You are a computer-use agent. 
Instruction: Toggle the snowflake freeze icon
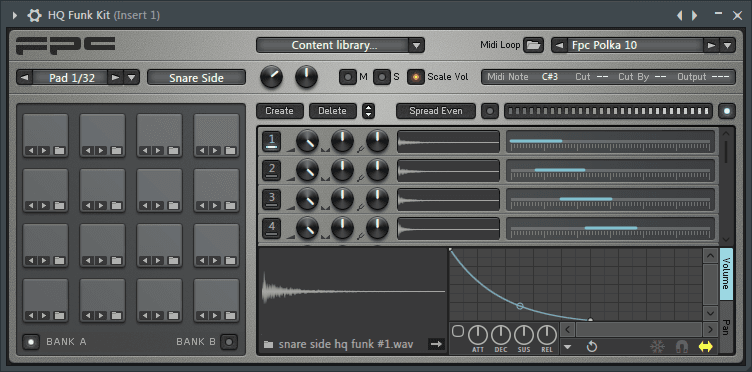[x=657, y=347]
